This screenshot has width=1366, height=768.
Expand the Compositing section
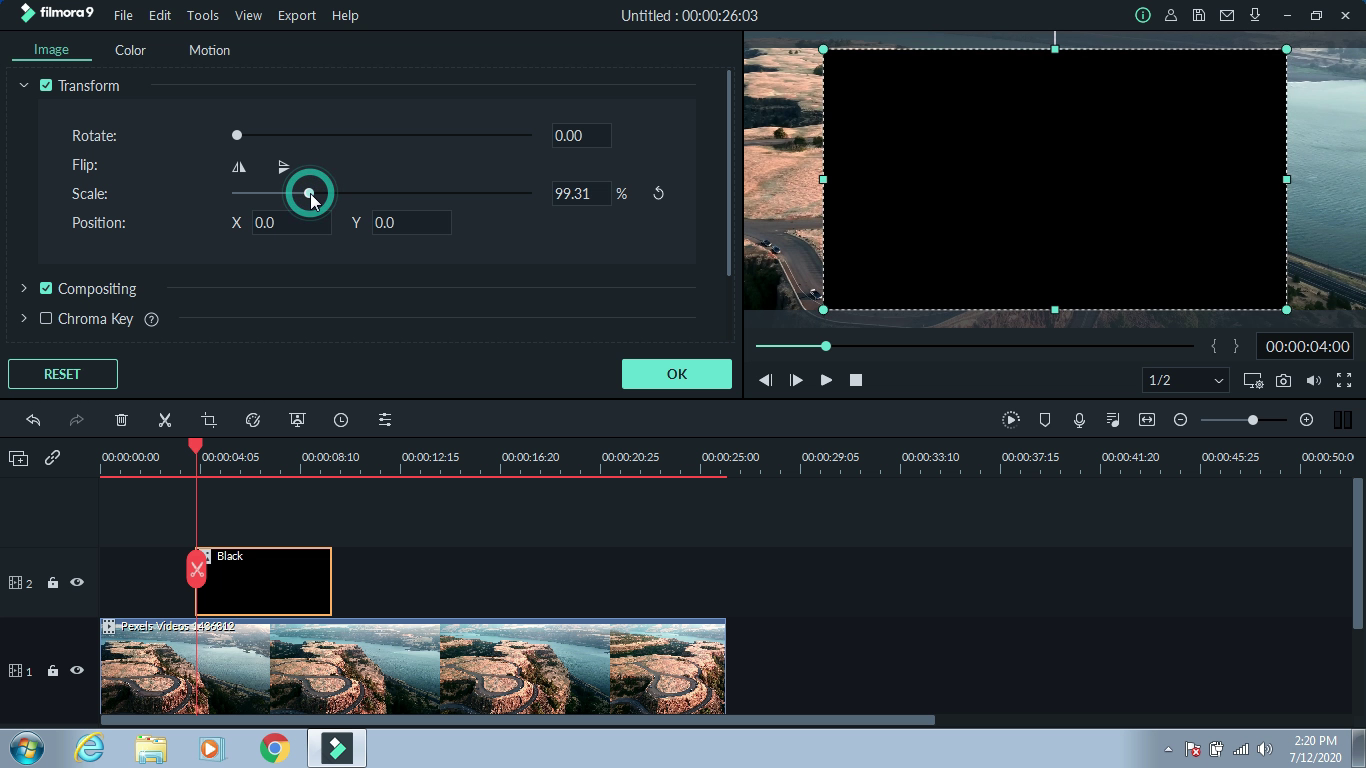pos(23,288)
